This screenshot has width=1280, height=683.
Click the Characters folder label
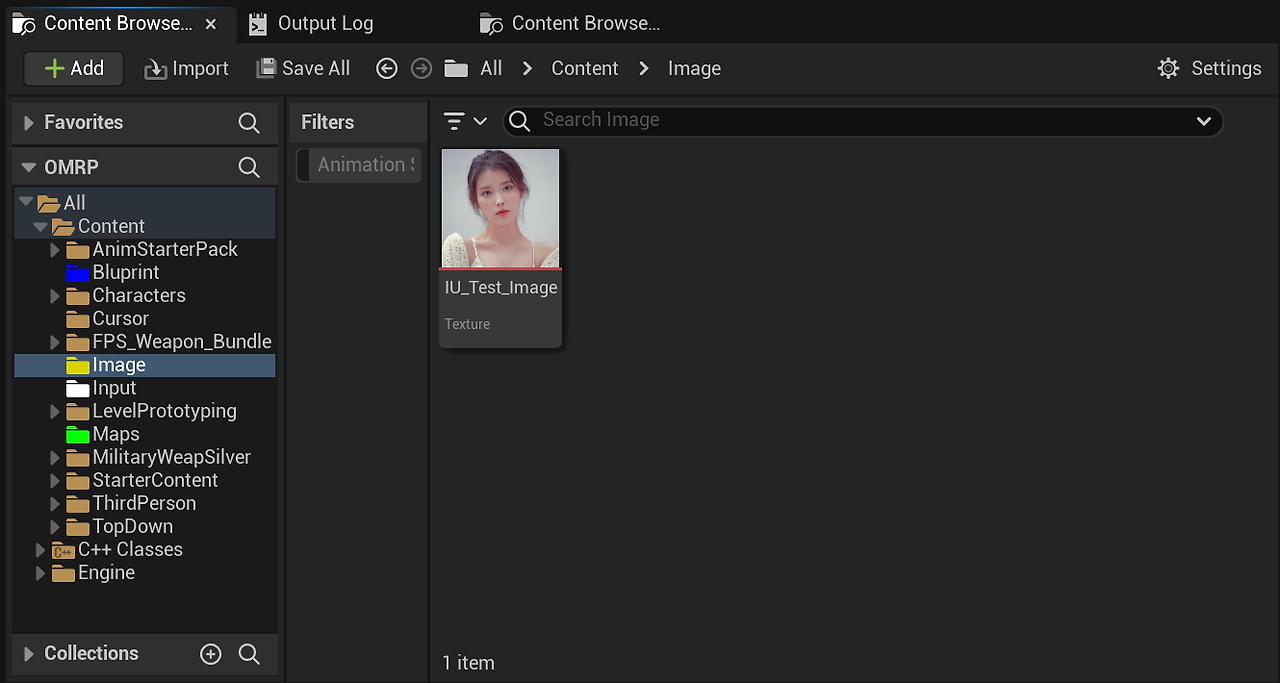coord(139,295)
